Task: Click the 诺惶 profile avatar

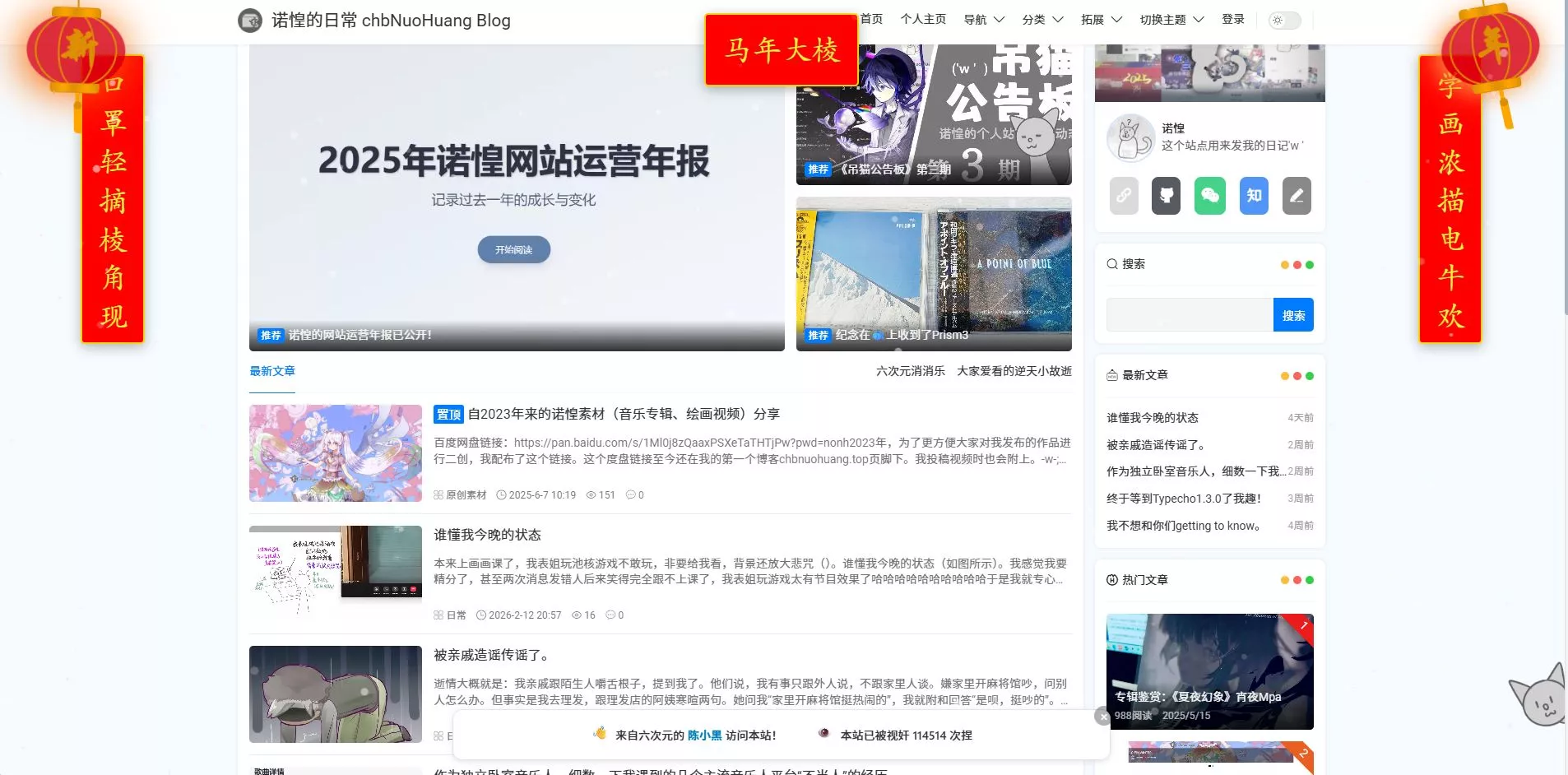Action: click(x=1130, y=137)
